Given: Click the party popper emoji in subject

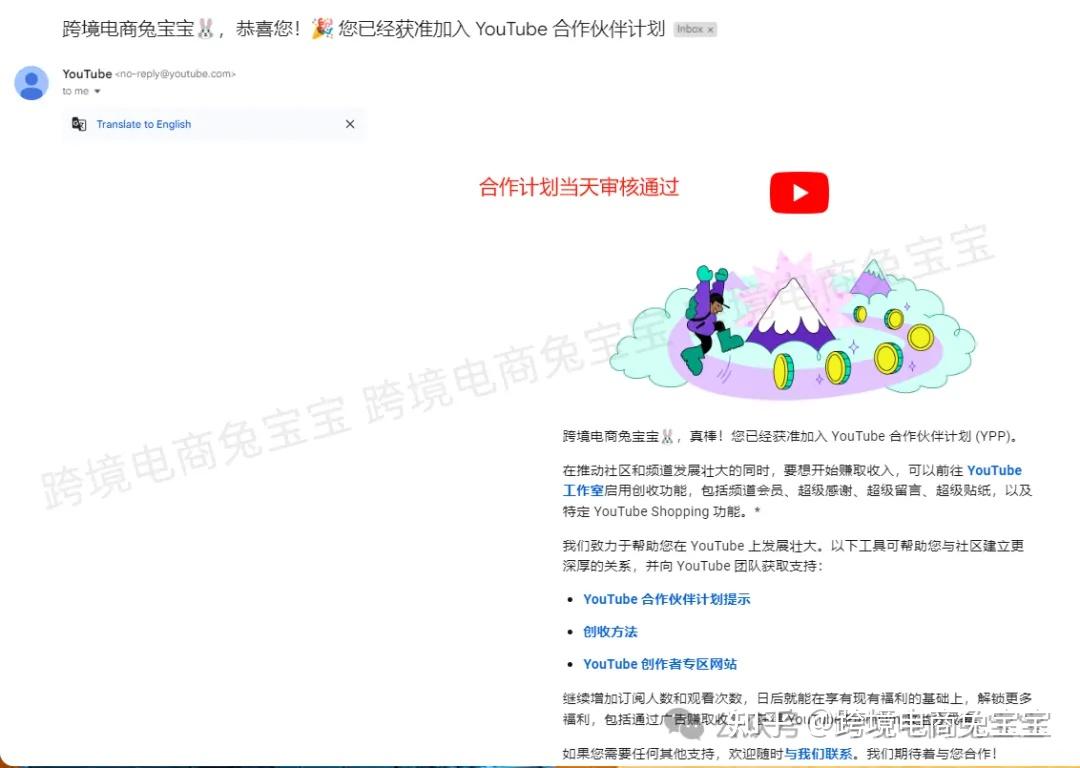Looking at the screenshot, I should click(x=322, y=30).
